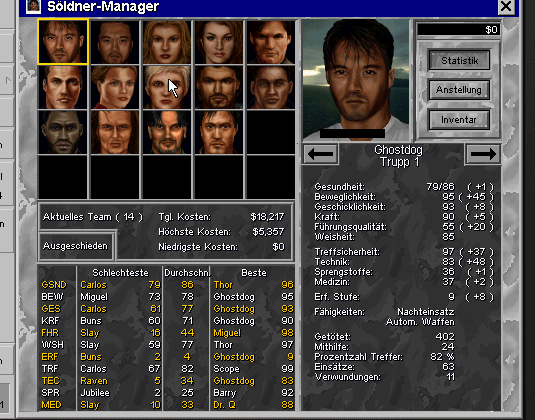Open the Anstellung view
This screenshot has width=535, height=420.
tap(459, 90)
